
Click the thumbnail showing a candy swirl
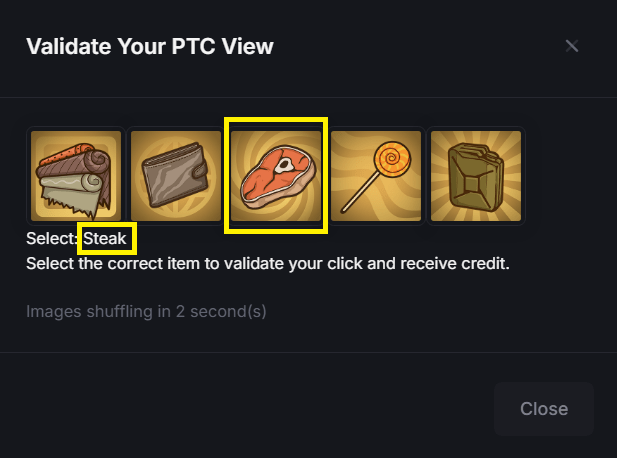[376, 176]
